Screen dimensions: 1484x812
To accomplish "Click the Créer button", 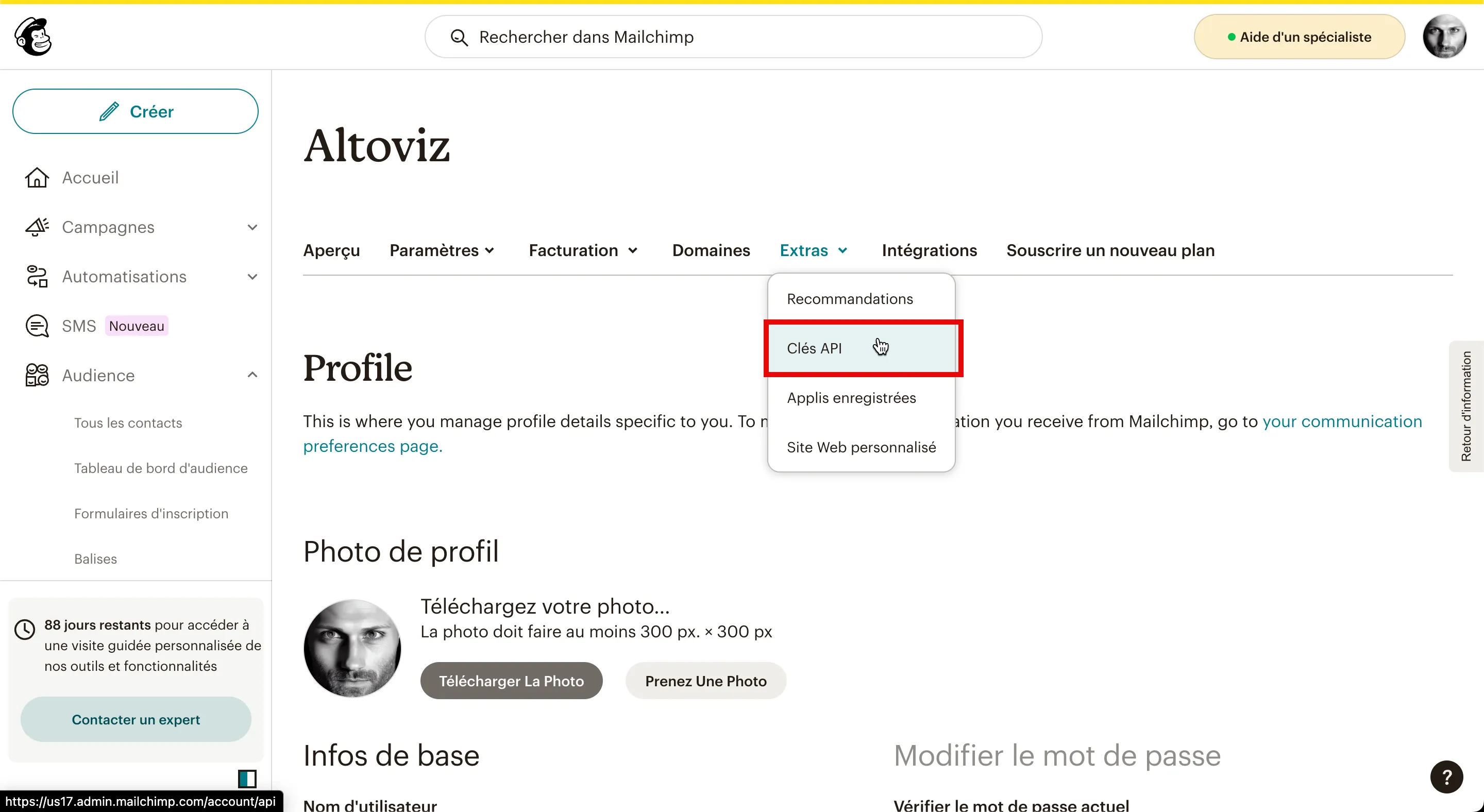I will pos(136,111).
